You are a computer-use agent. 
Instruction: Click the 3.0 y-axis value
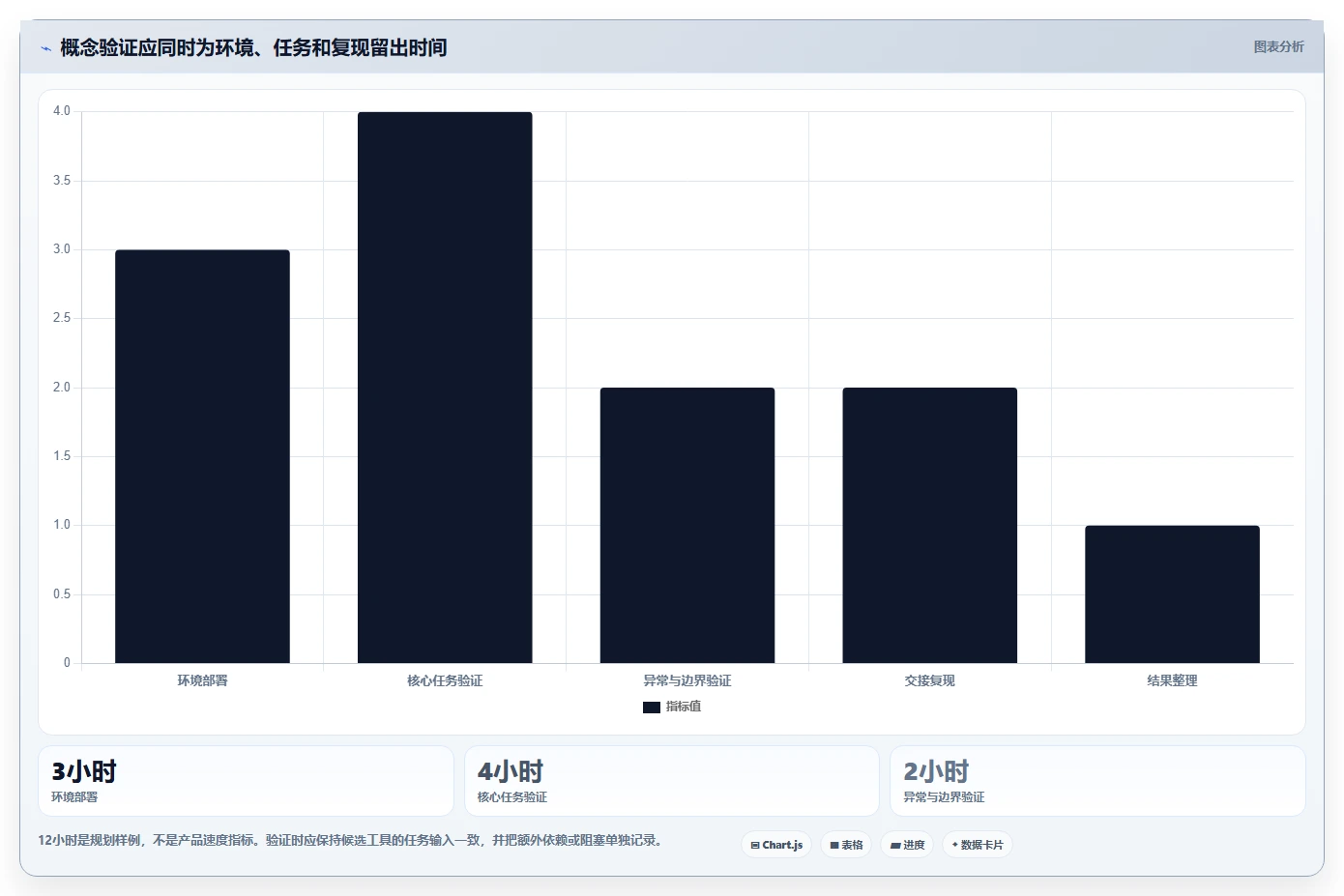click(x=62, y=249)
